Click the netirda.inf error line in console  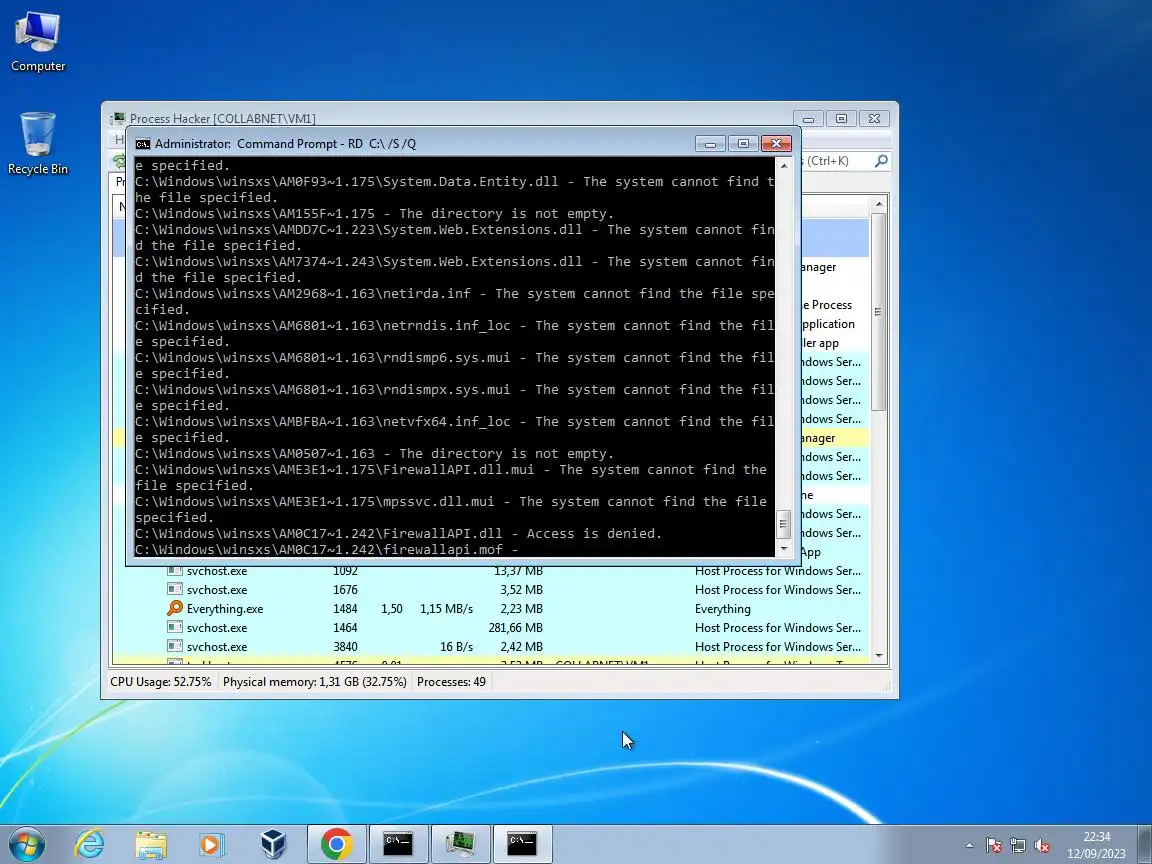pos(454,301)
